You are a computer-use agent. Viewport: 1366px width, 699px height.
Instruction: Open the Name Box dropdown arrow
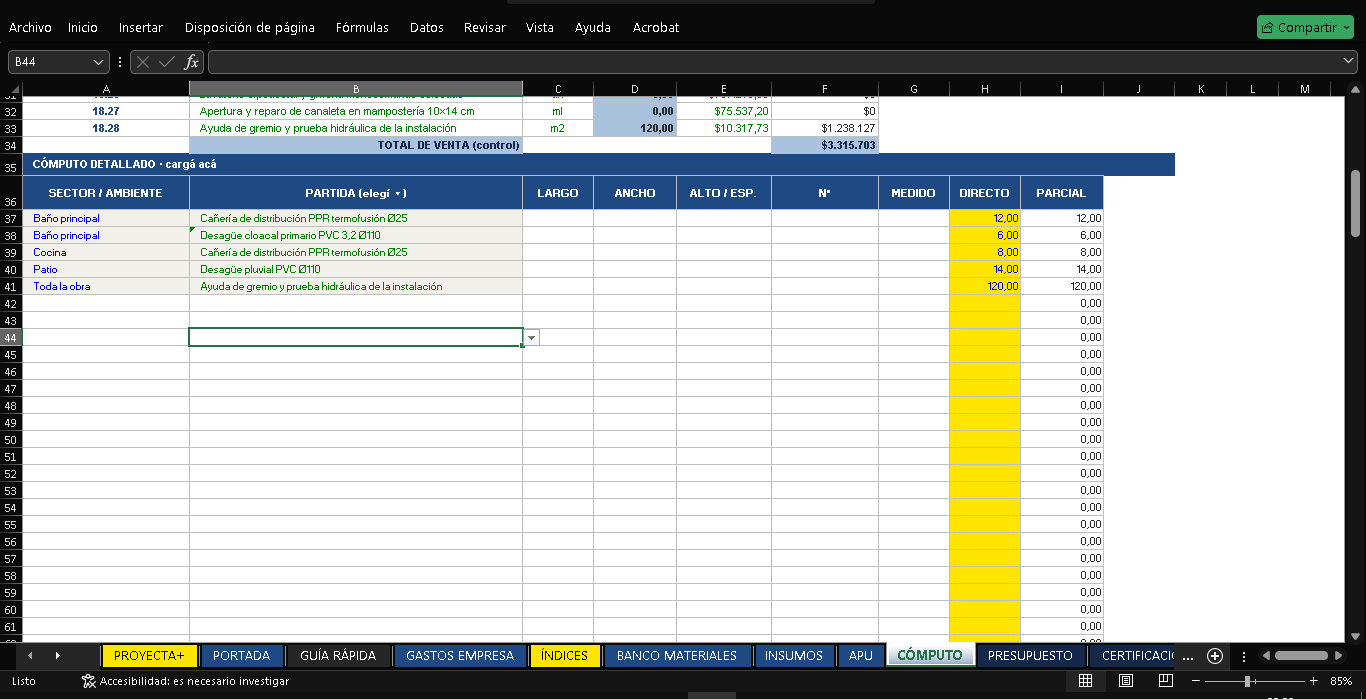pos(99,62)
